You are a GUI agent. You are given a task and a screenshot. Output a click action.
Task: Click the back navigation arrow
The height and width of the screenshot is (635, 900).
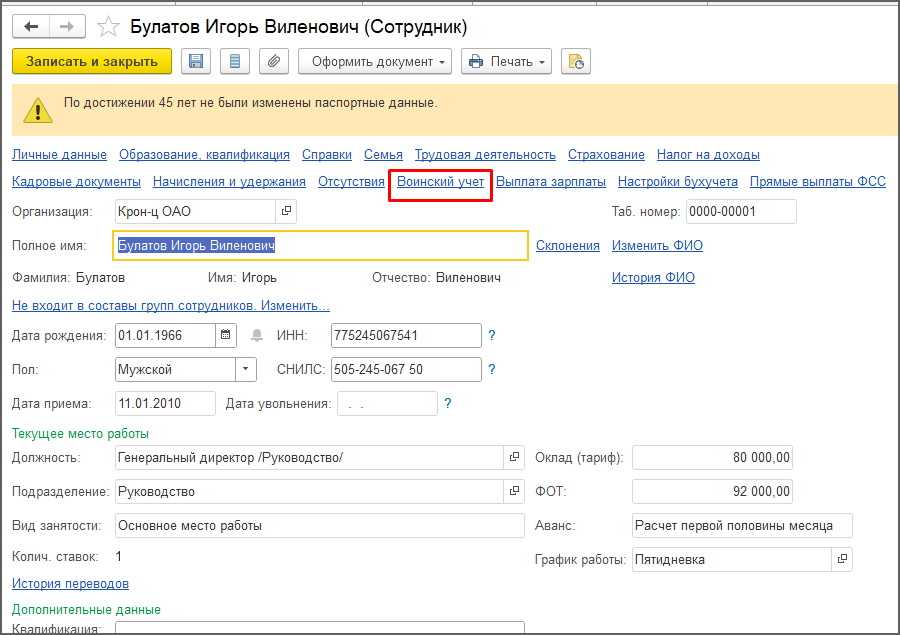pyautogui.click(x=31, y=26)
